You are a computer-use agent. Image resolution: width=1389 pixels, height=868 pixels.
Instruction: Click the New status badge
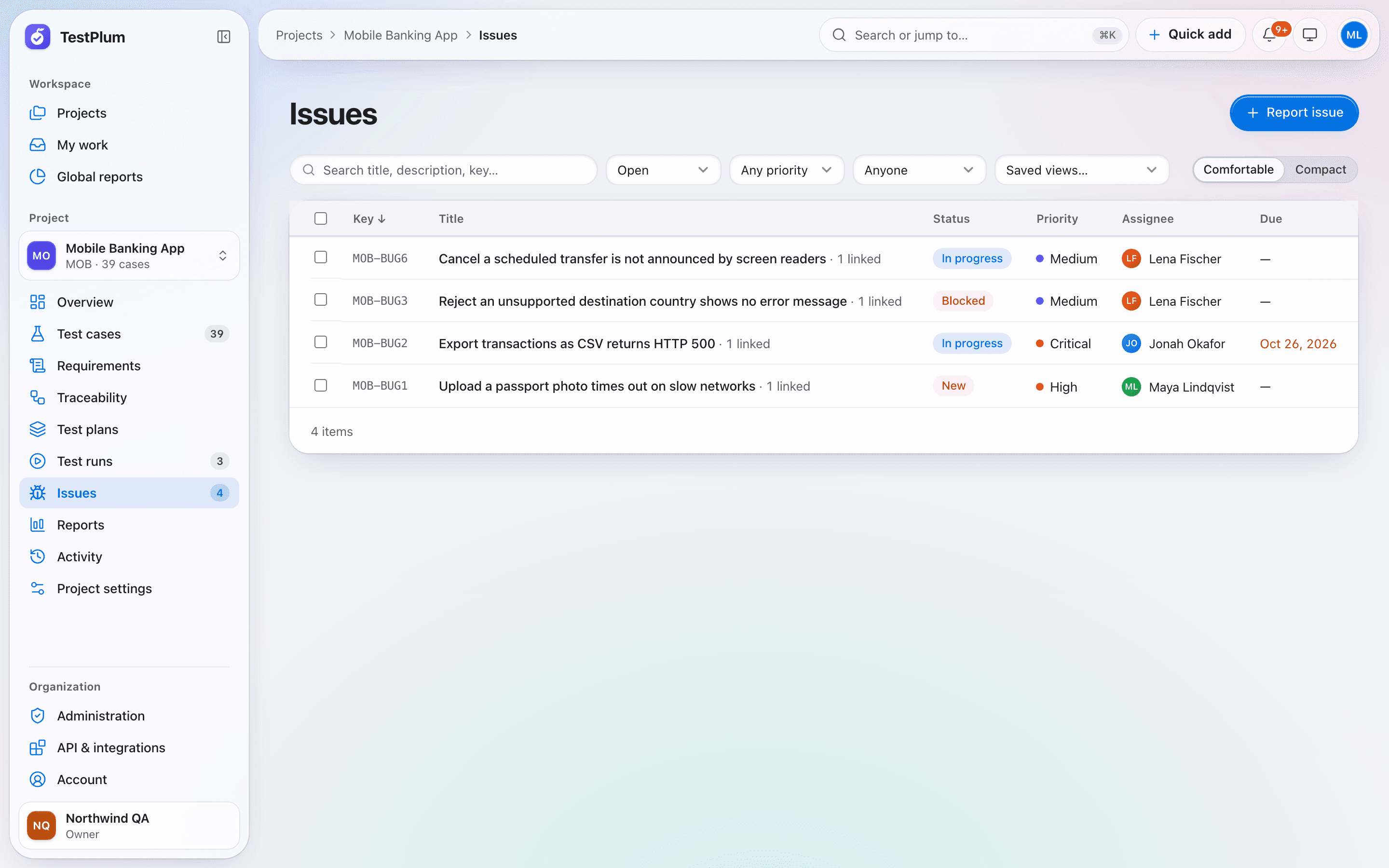point(953,386)
